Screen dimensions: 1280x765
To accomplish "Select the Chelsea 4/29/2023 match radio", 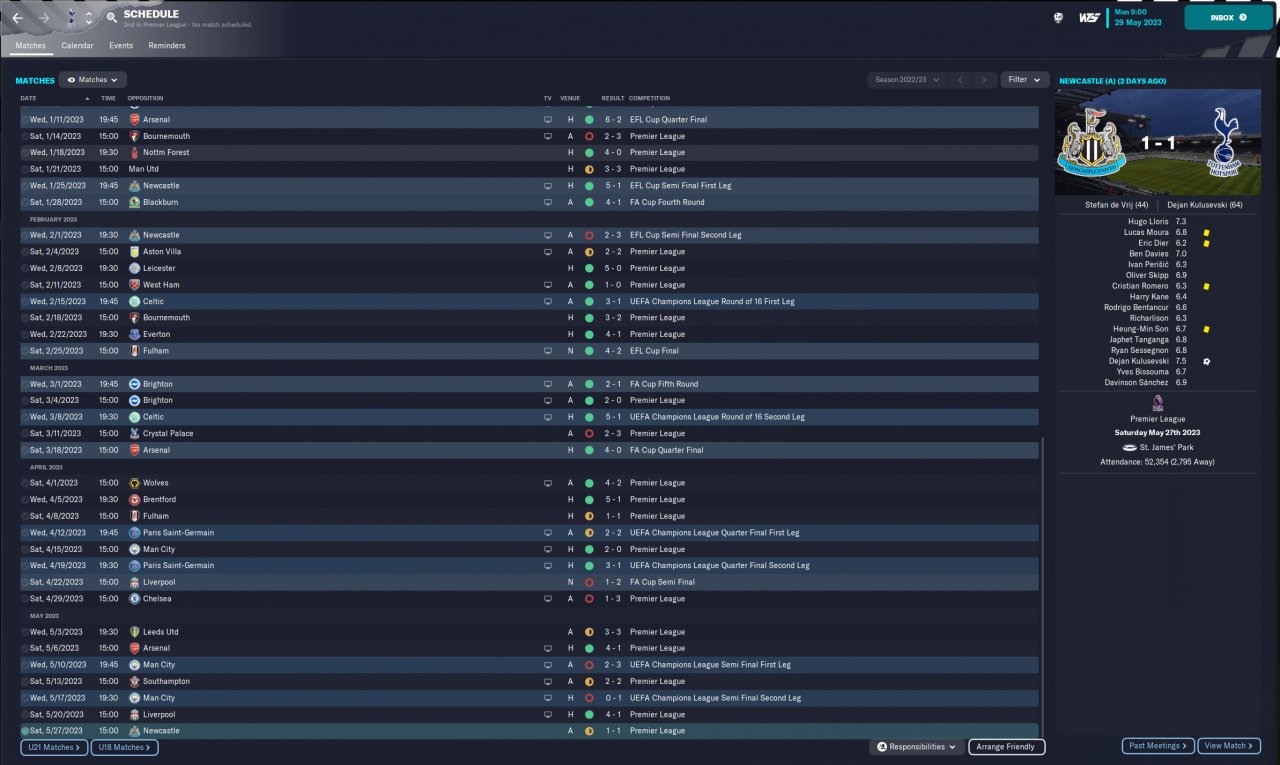I will [x=25, y=599].
